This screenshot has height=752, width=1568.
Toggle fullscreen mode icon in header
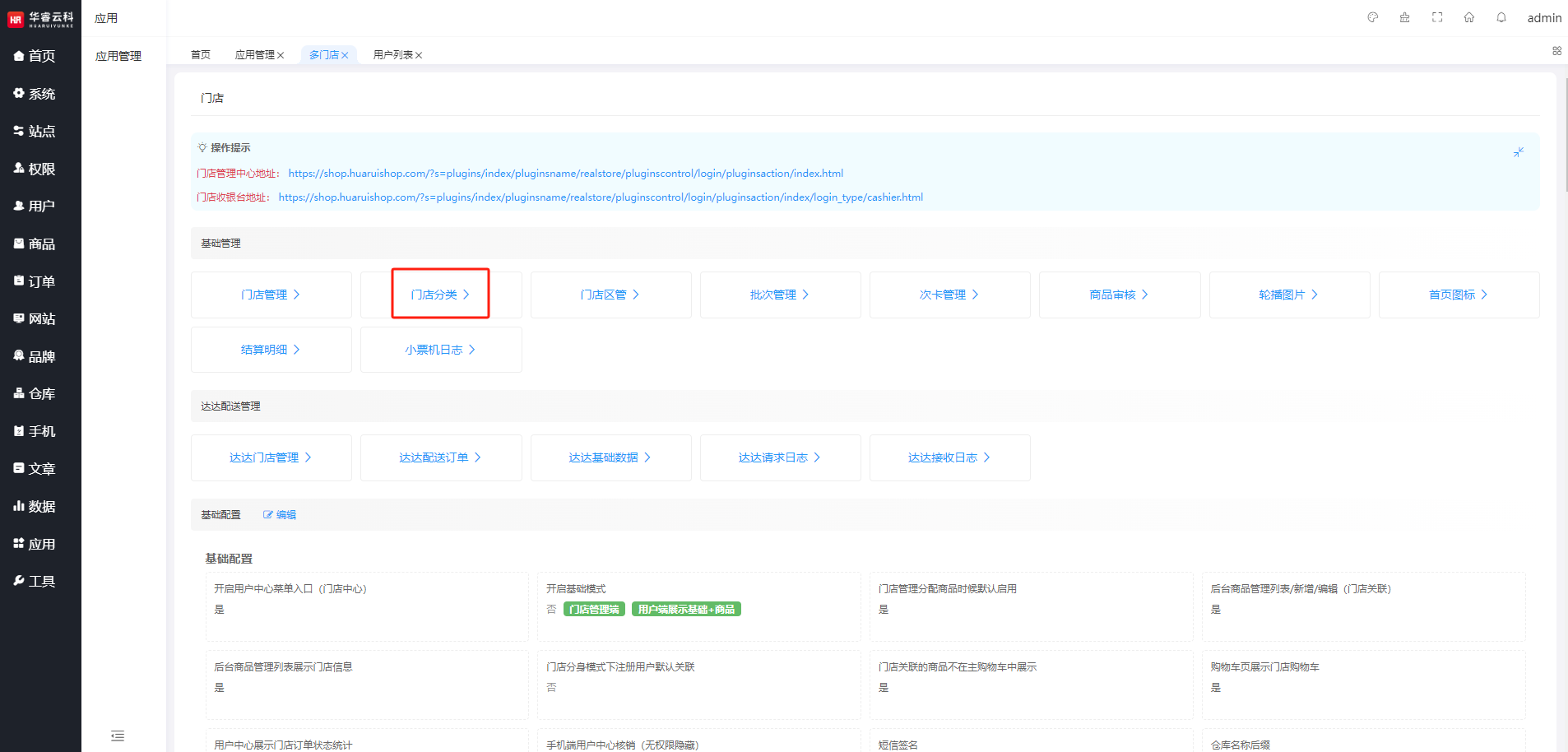(1437, 17)
